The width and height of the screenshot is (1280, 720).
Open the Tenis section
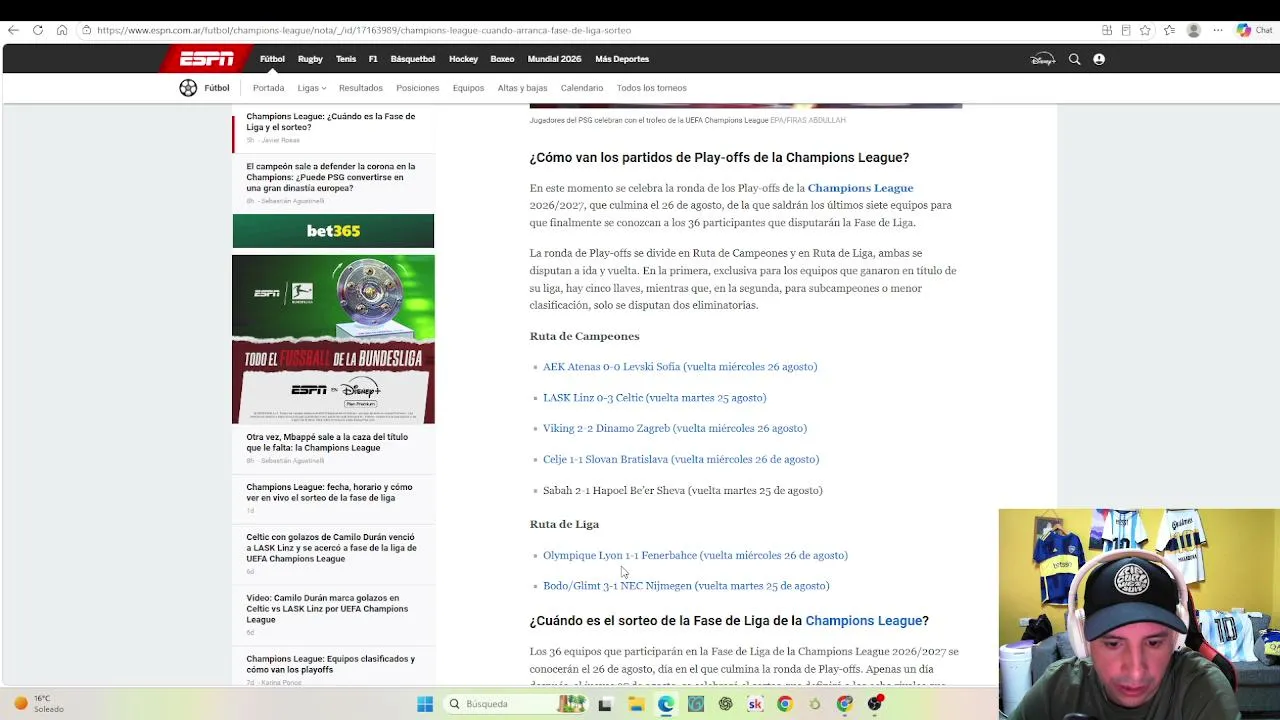(x=346, y=59)
